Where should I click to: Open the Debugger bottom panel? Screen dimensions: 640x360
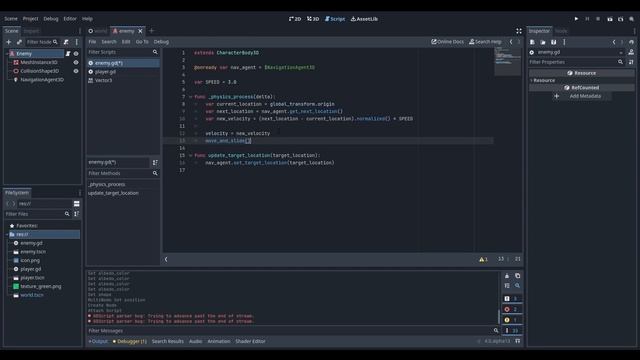[x=130, y=341]
